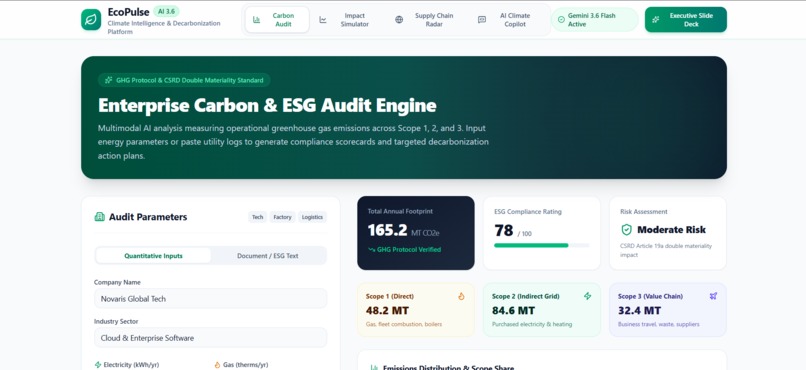Click the 84.6 MT value
The height and width of the screenshot is (370, 806).
tap(513, 310)
